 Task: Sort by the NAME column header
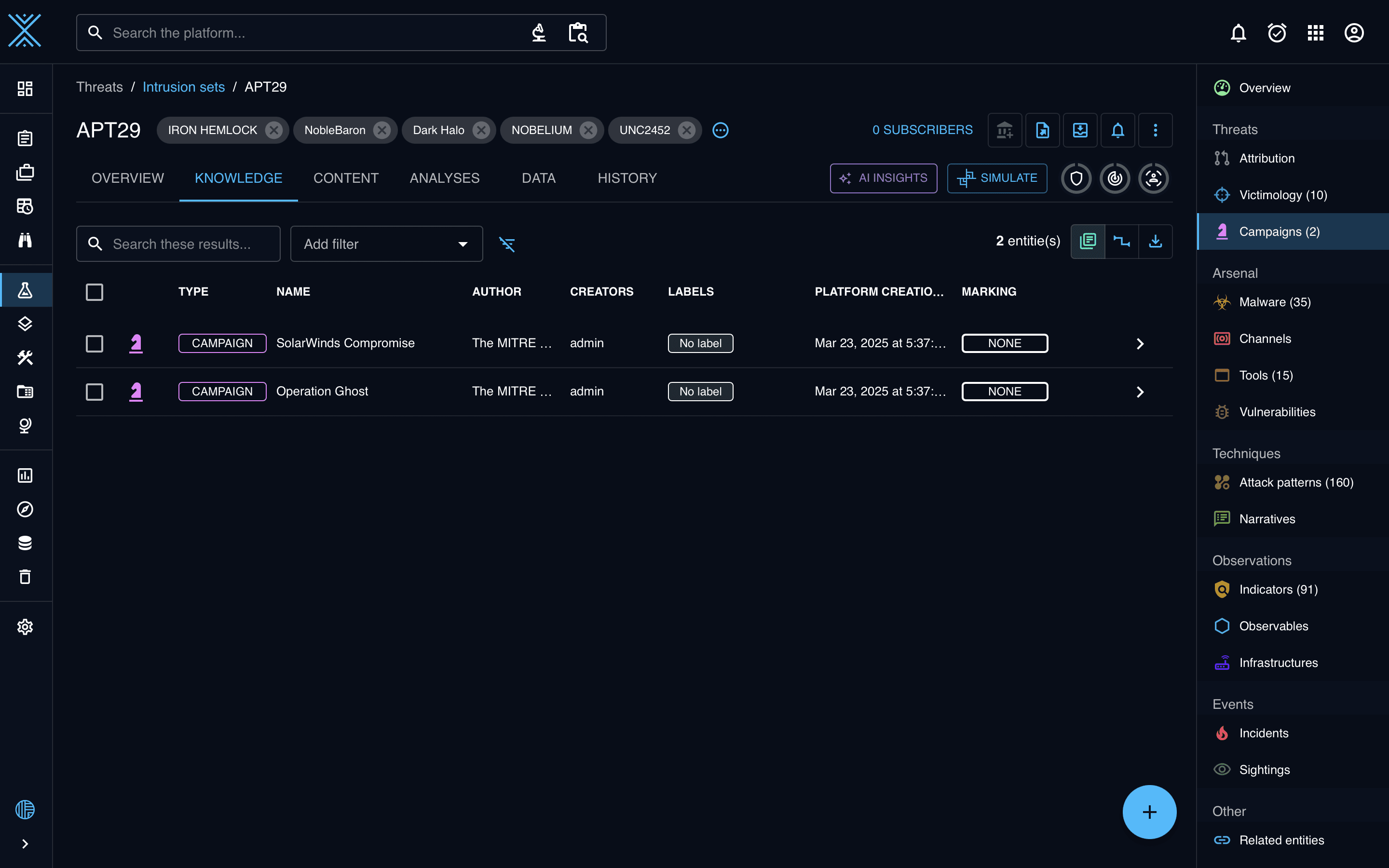click(293, 292)
